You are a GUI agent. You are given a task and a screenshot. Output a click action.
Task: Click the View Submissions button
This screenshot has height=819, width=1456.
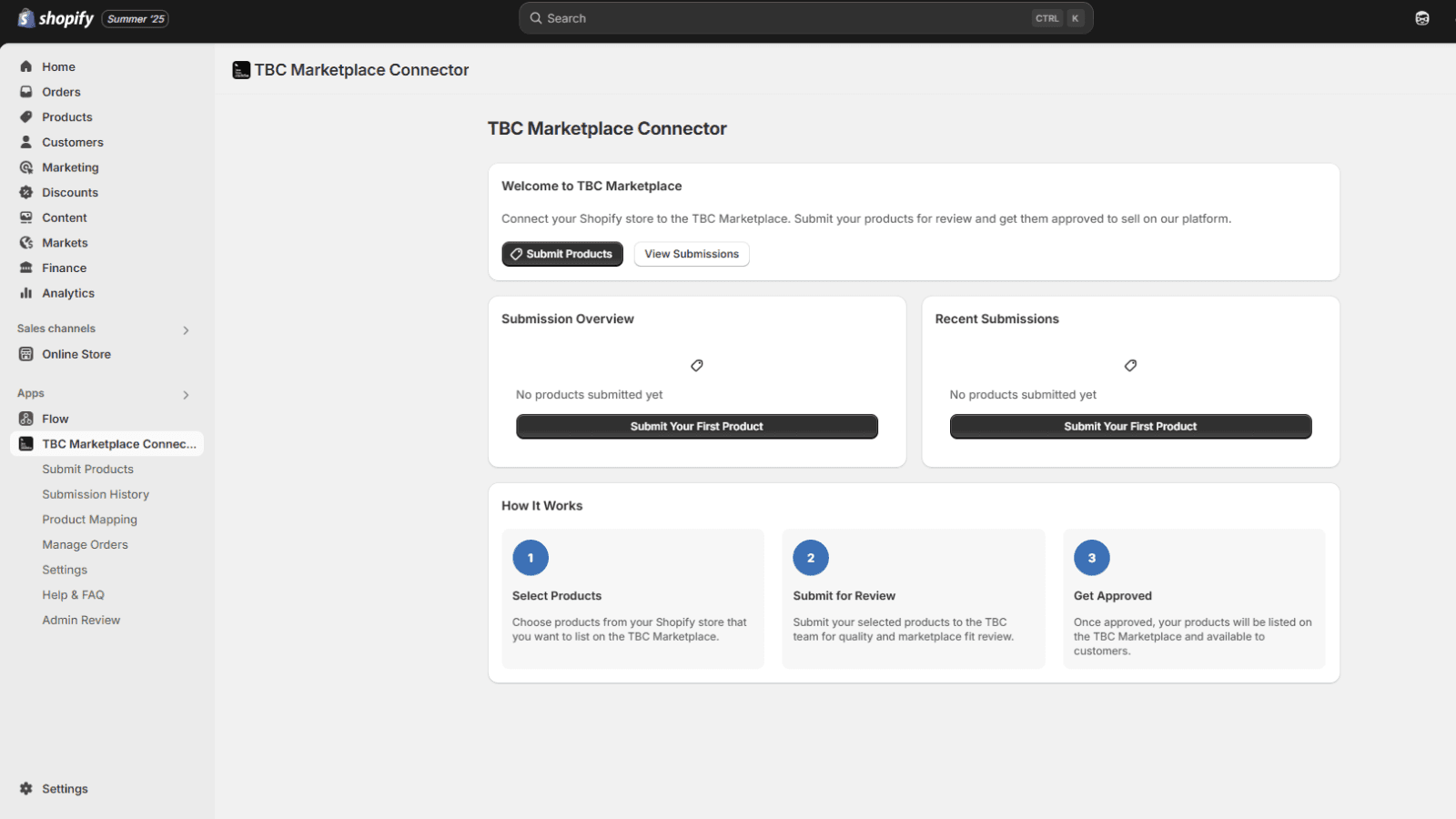(692, 254)
